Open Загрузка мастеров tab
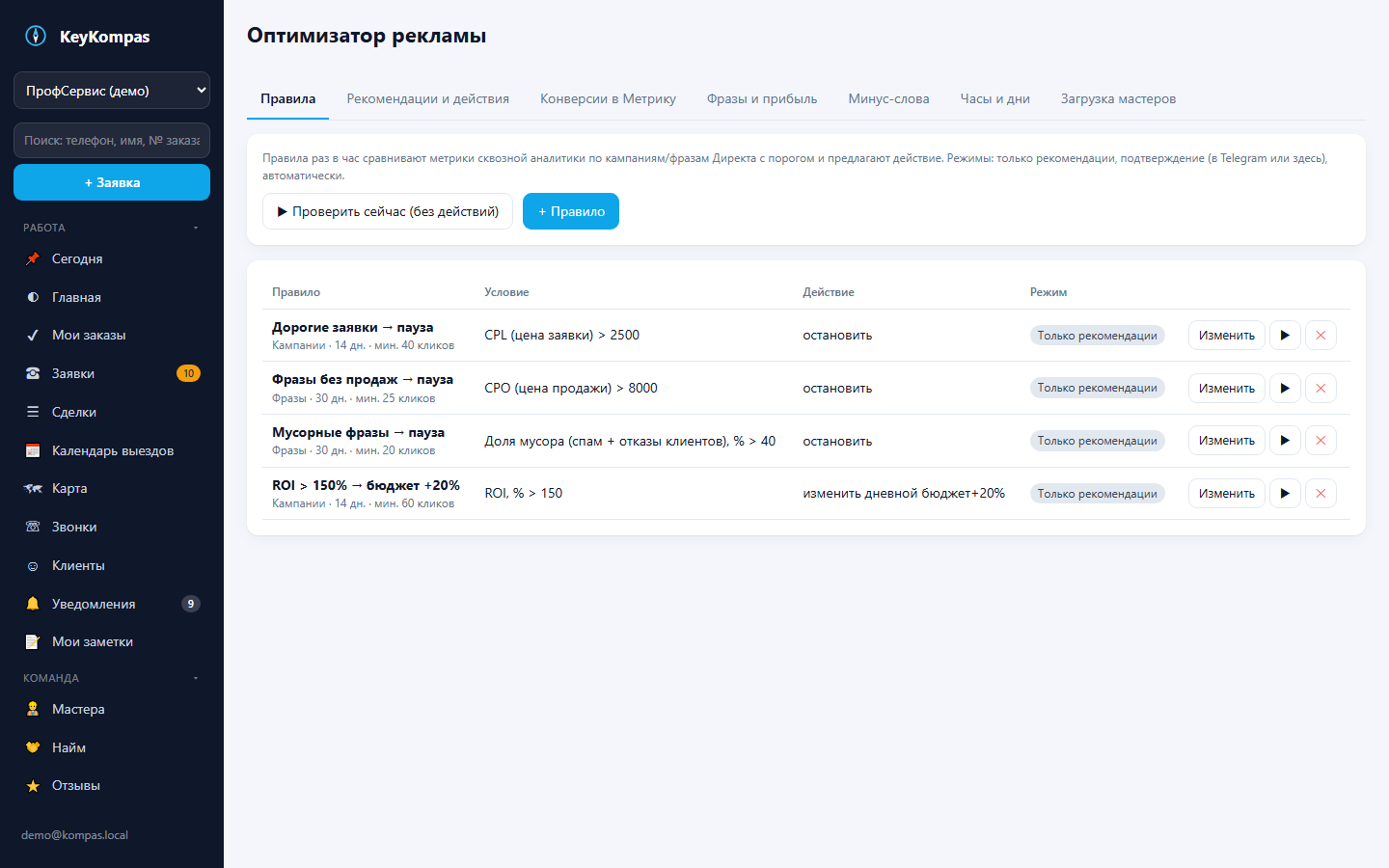1389x868 pixels. point(1118,98)
